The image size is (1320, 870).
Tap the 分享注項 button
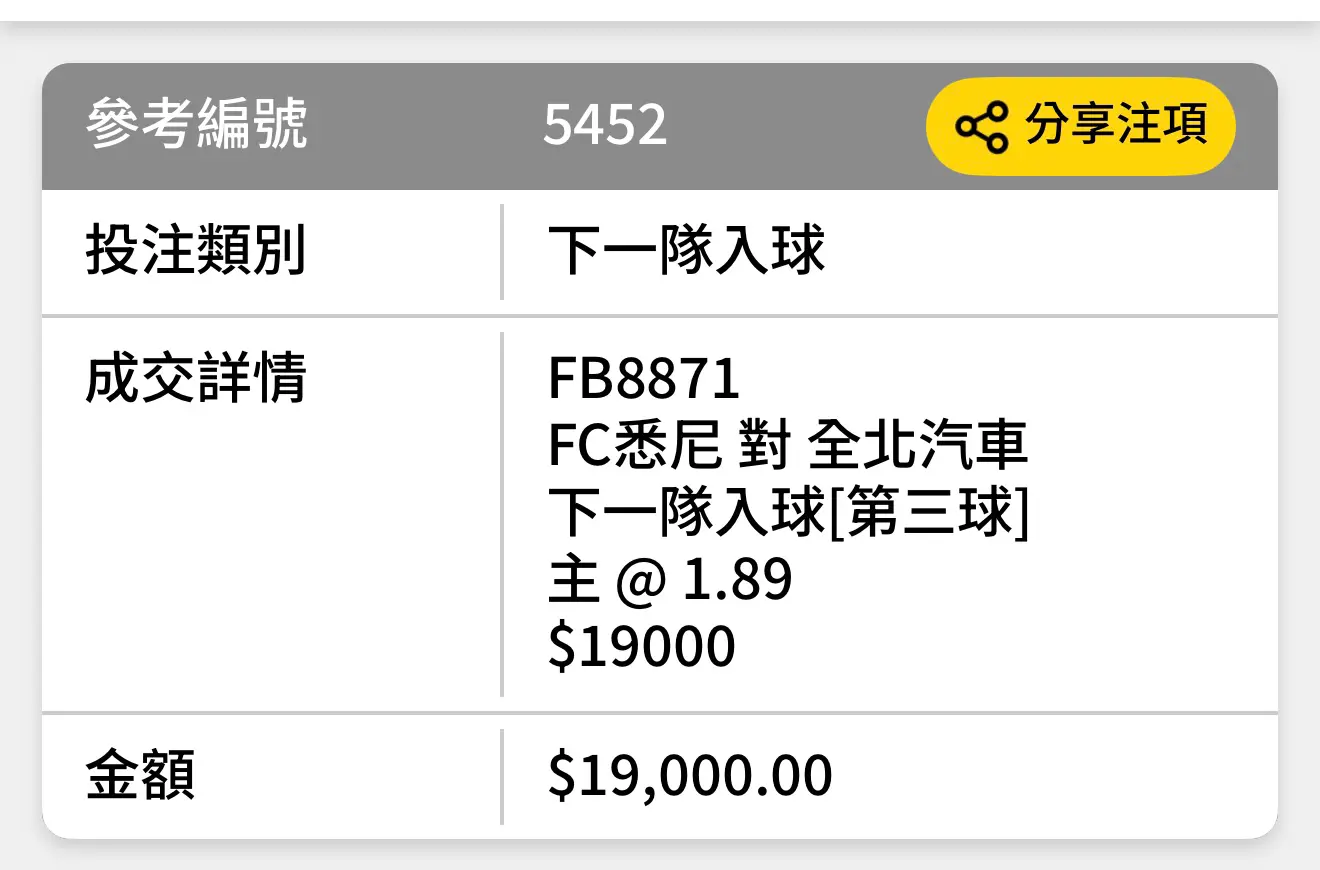[x=1081, y=126]
